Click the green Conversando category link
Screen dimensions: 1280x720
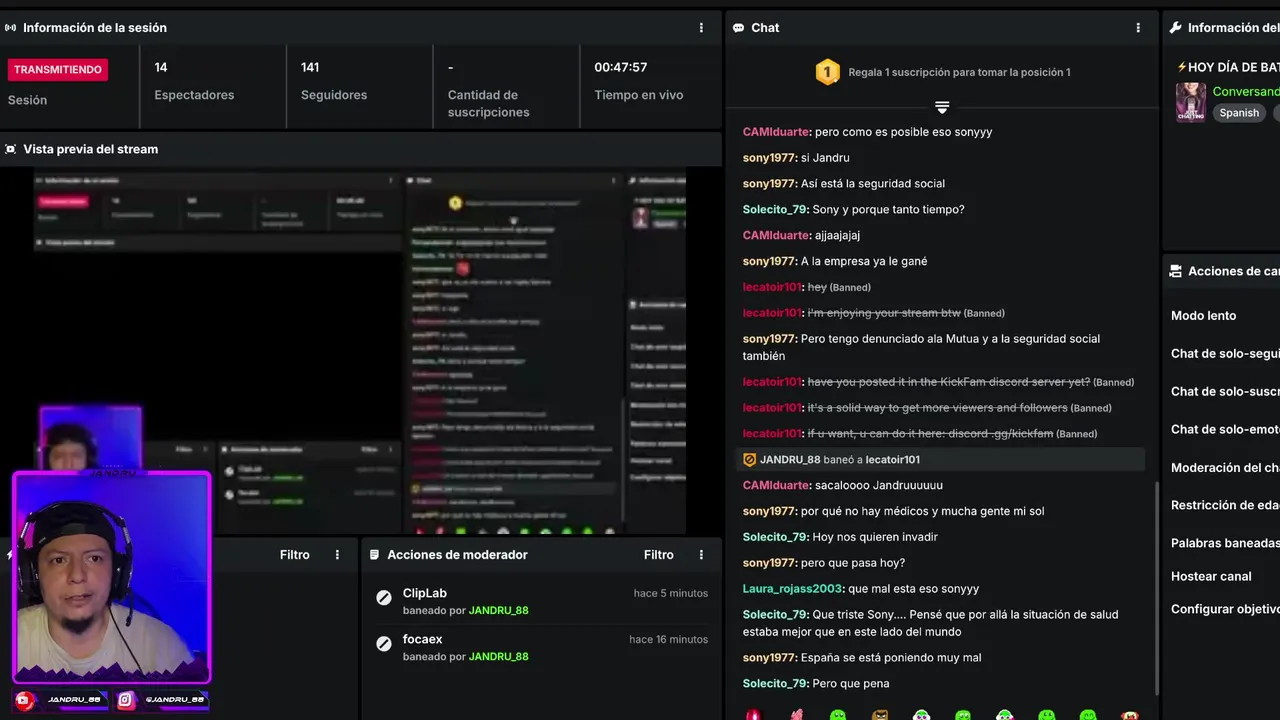click(x=1246, y=92)
